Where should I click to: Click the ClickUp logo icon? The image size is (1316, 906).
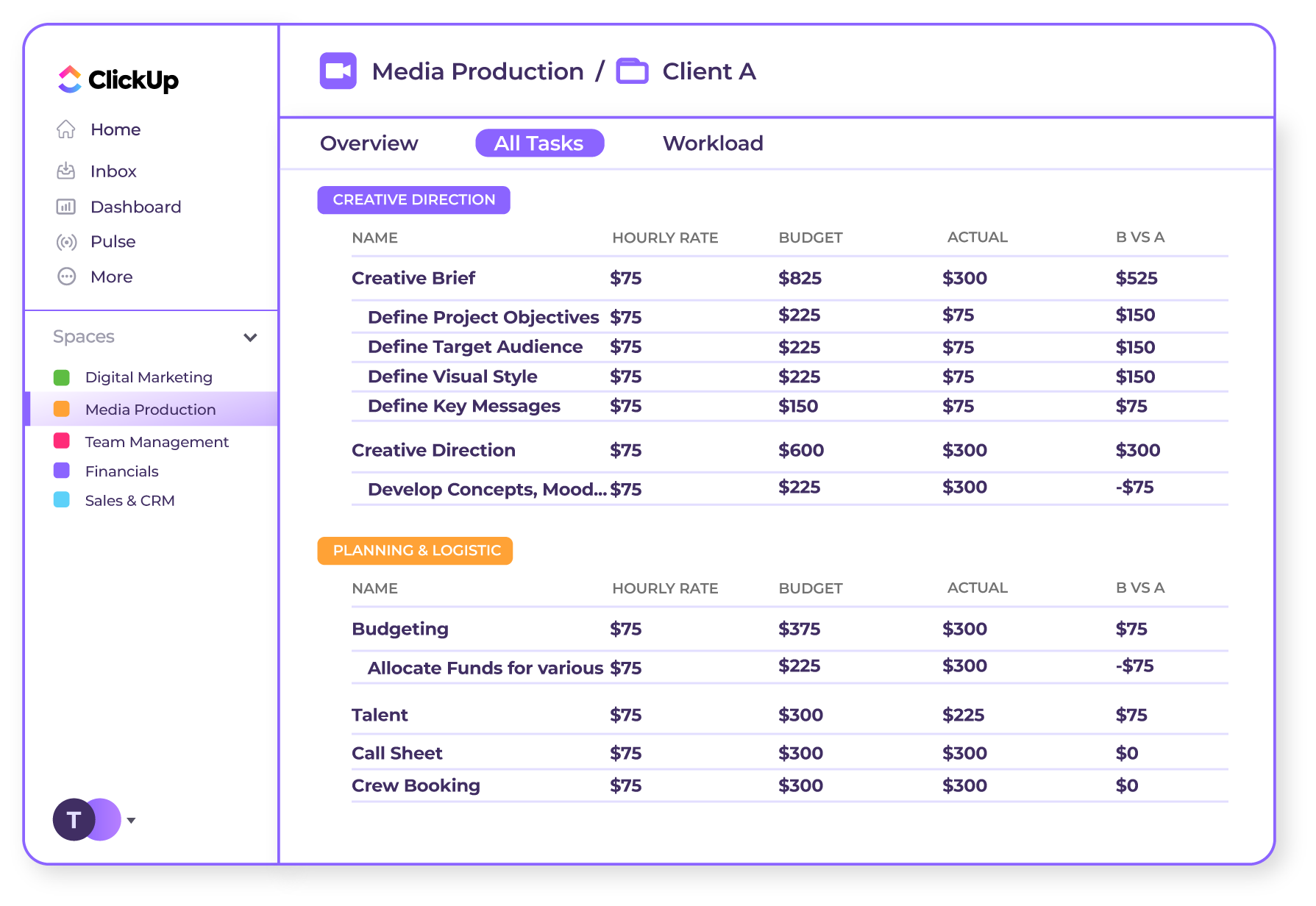[70, 79]
